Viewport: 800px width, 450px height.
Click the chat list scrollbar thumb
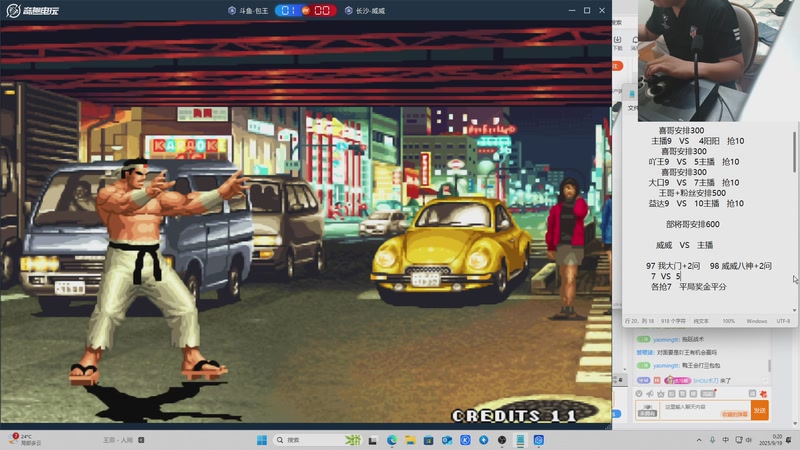(769, 365)
